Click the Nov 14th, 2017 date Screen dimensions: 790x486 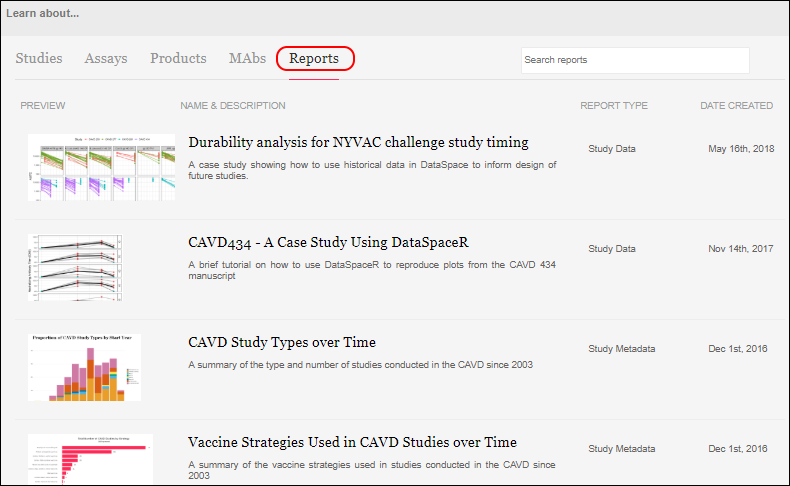point(741,249)
